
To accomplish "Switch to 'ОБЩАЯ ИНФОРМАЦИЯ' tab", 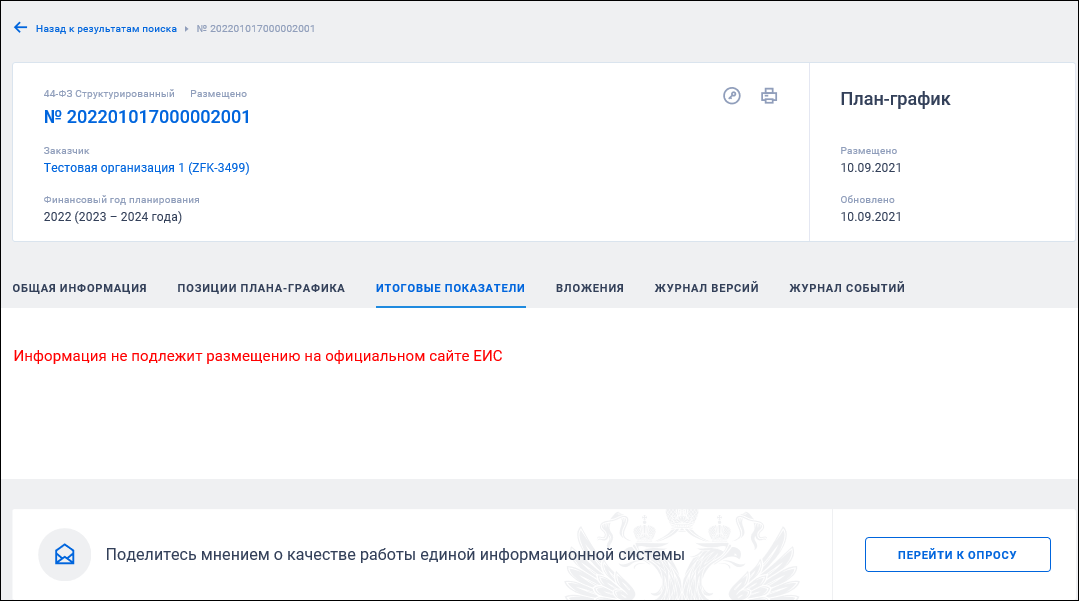I will pyautogui.click(x=80, y=288).
